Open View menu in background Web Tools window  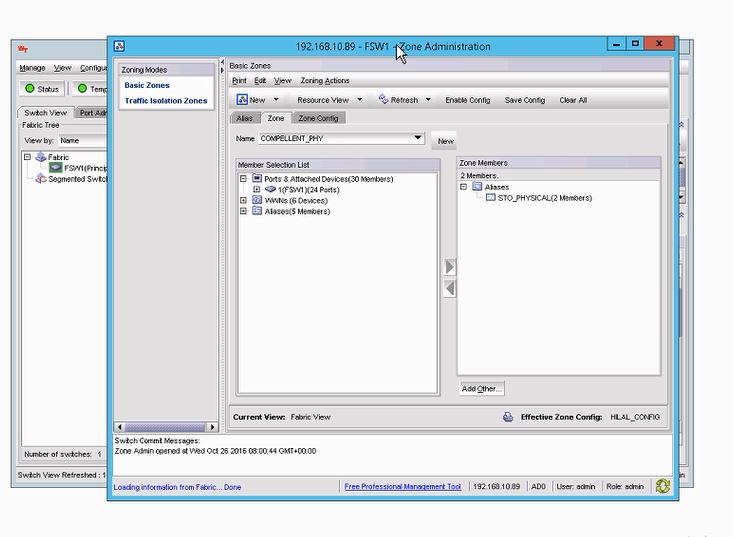click(63, 68)
